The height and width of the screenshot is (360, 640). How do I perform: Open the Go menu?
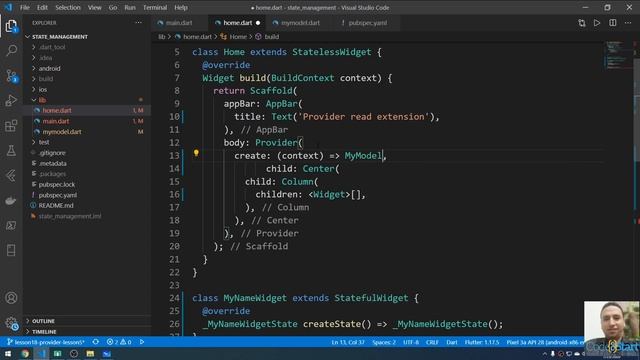coord(113,7)
